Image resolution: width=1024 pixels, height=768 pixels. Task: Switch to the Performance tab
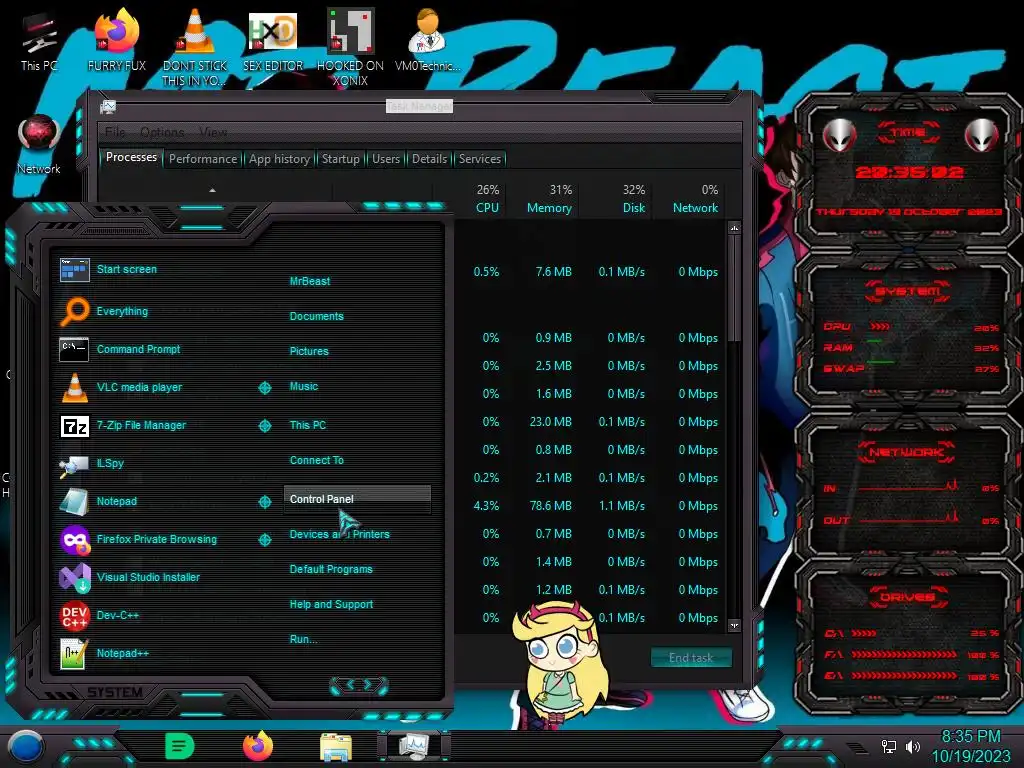(x=203, y=159)
